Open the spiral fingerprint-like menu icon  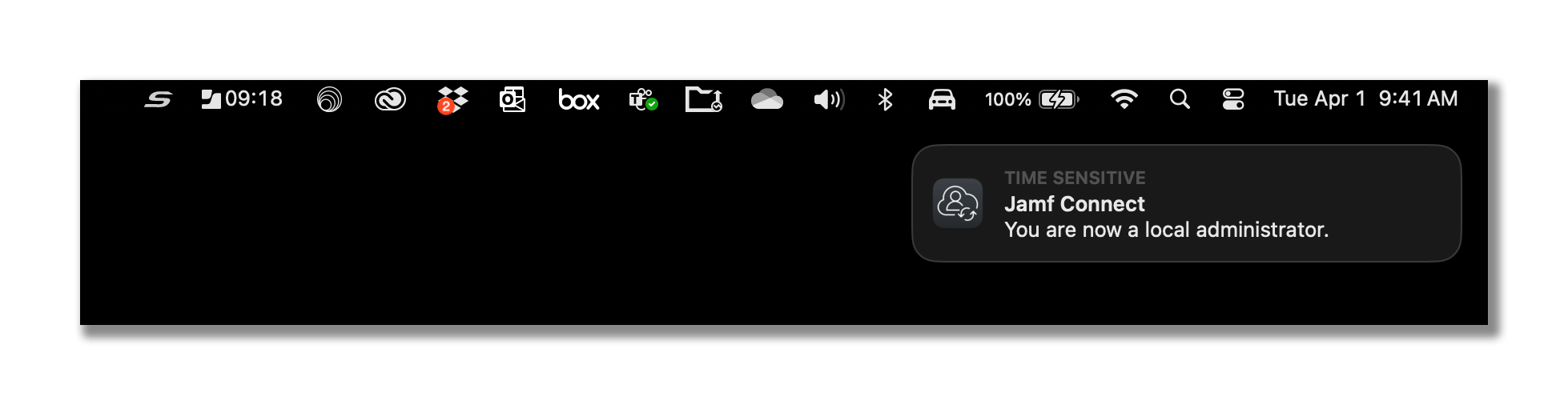coord(329,100)
